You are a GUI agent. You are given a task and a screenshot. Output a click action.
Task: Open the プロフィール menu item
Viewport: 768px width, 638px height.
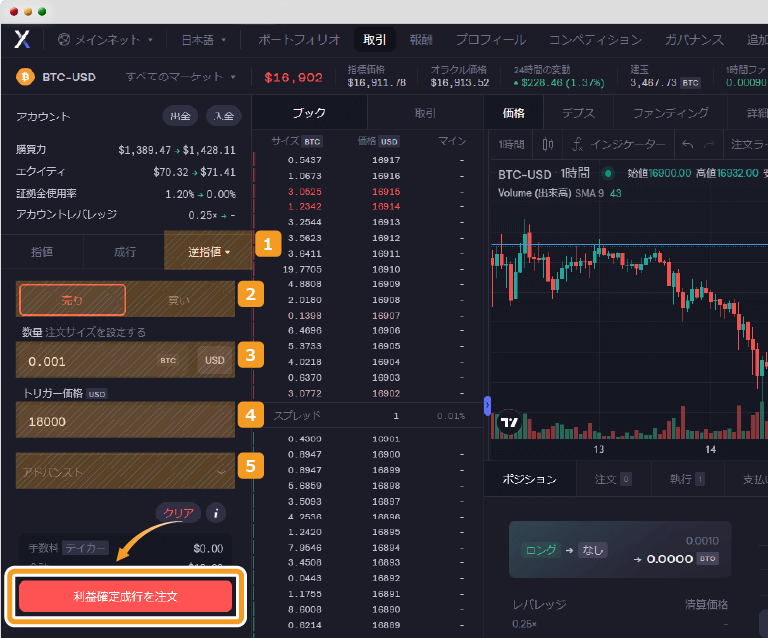[491, 40]
